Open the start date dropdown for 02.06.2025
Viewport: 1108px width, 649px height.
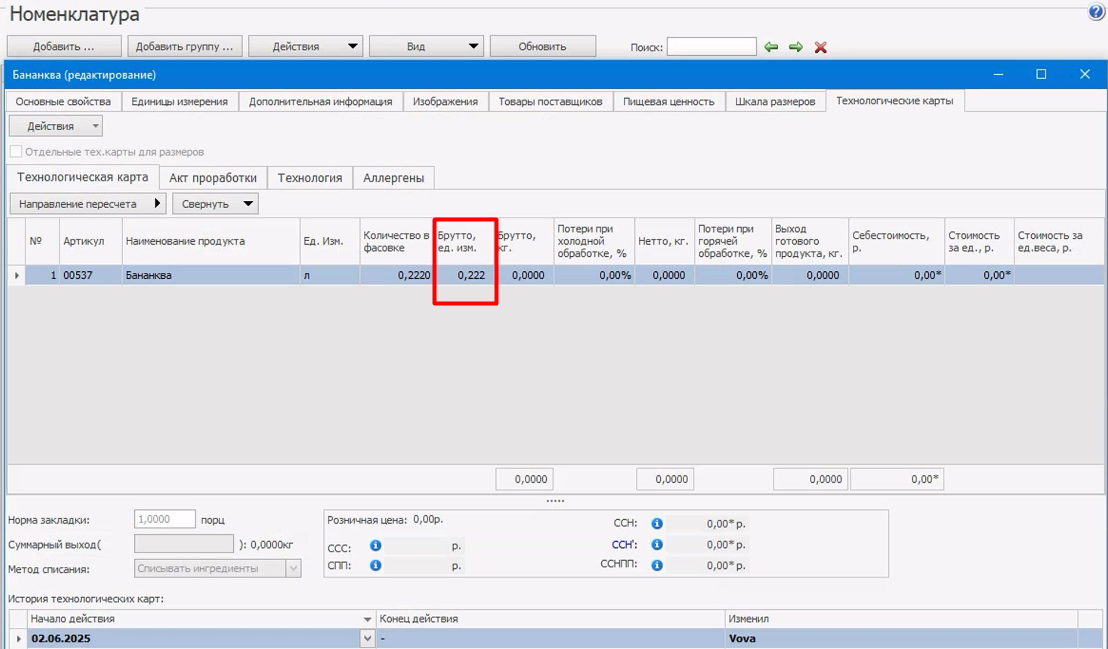coord(367,638)
